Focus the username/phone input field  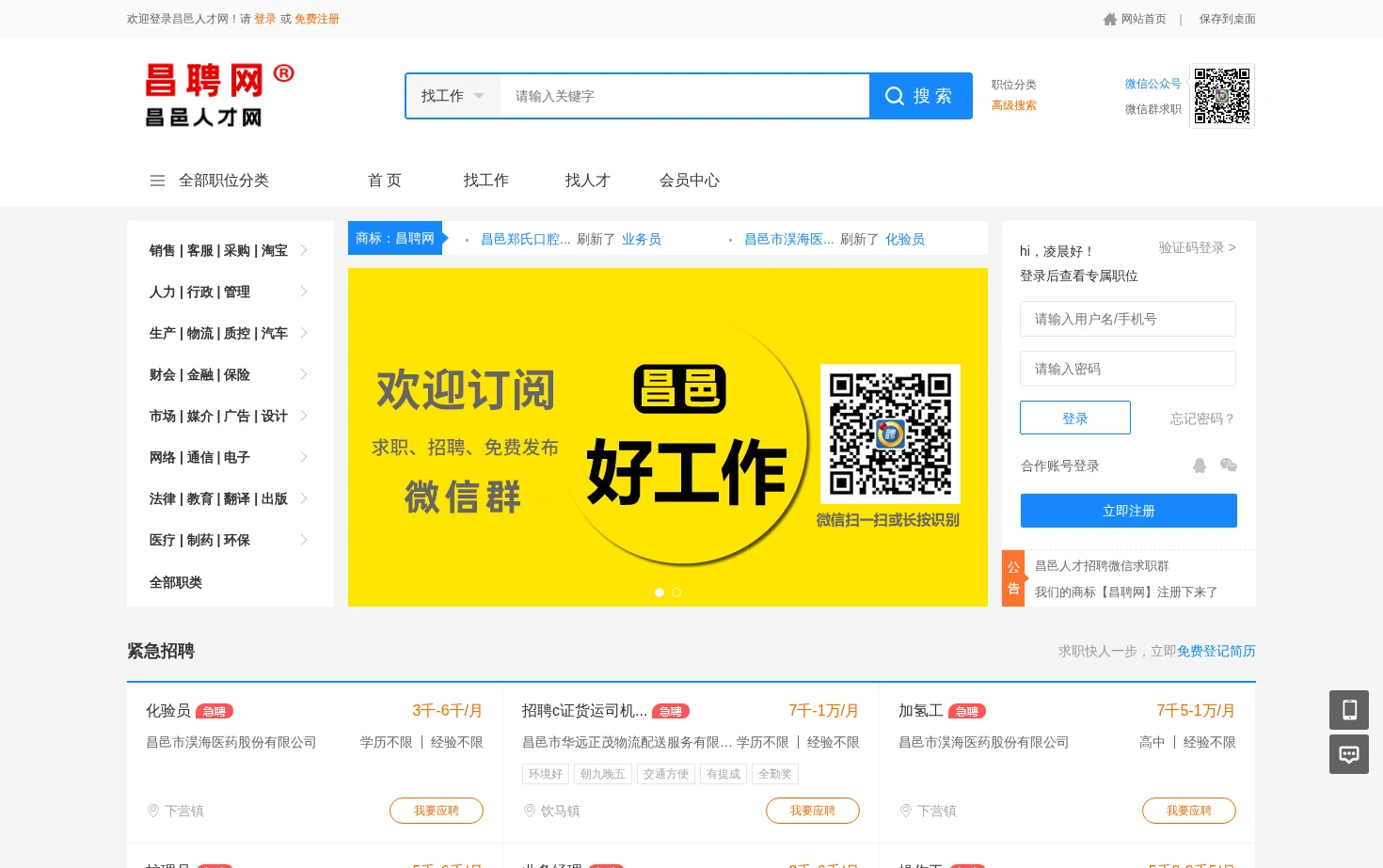1128,319
